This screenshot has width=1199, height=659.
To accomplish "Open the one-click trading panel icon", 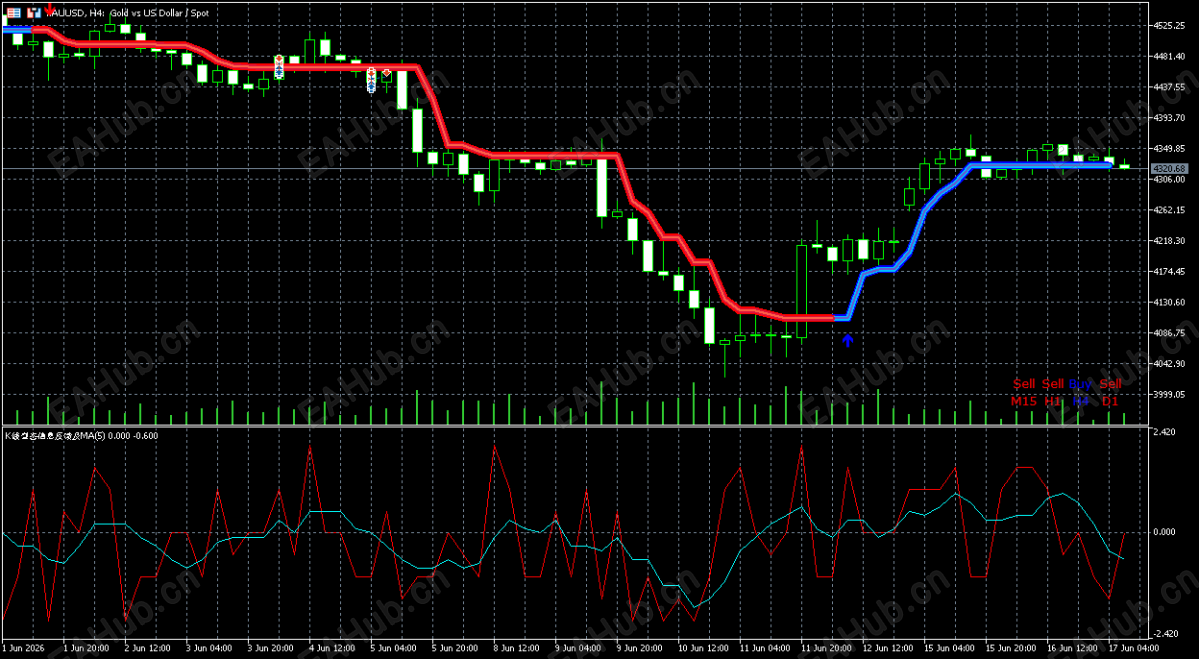I will pos(13,12).
